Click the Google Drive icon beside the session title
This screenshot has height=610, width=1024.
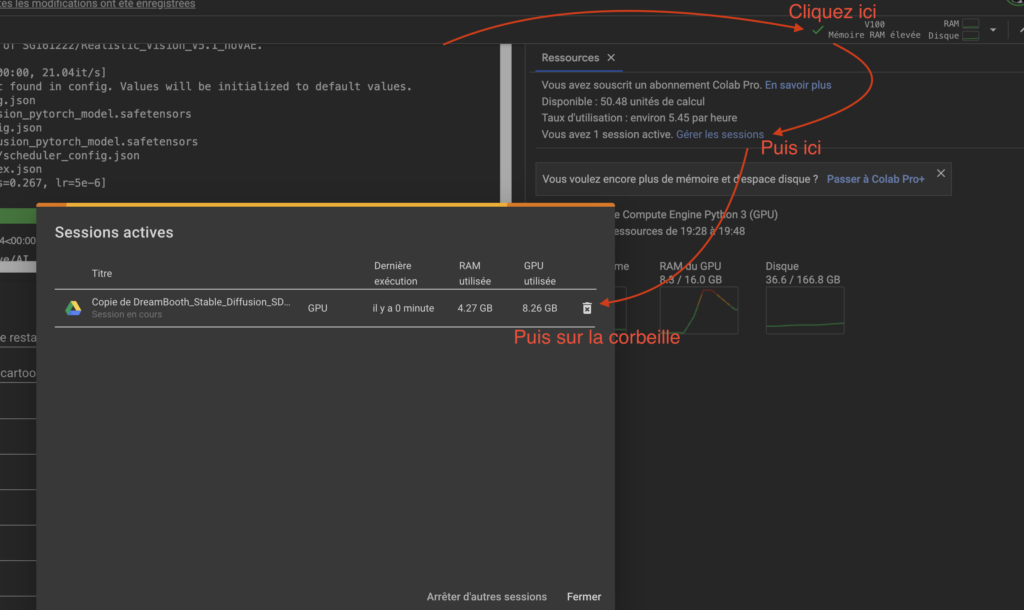pyautogui.click(x=73, y=308)
